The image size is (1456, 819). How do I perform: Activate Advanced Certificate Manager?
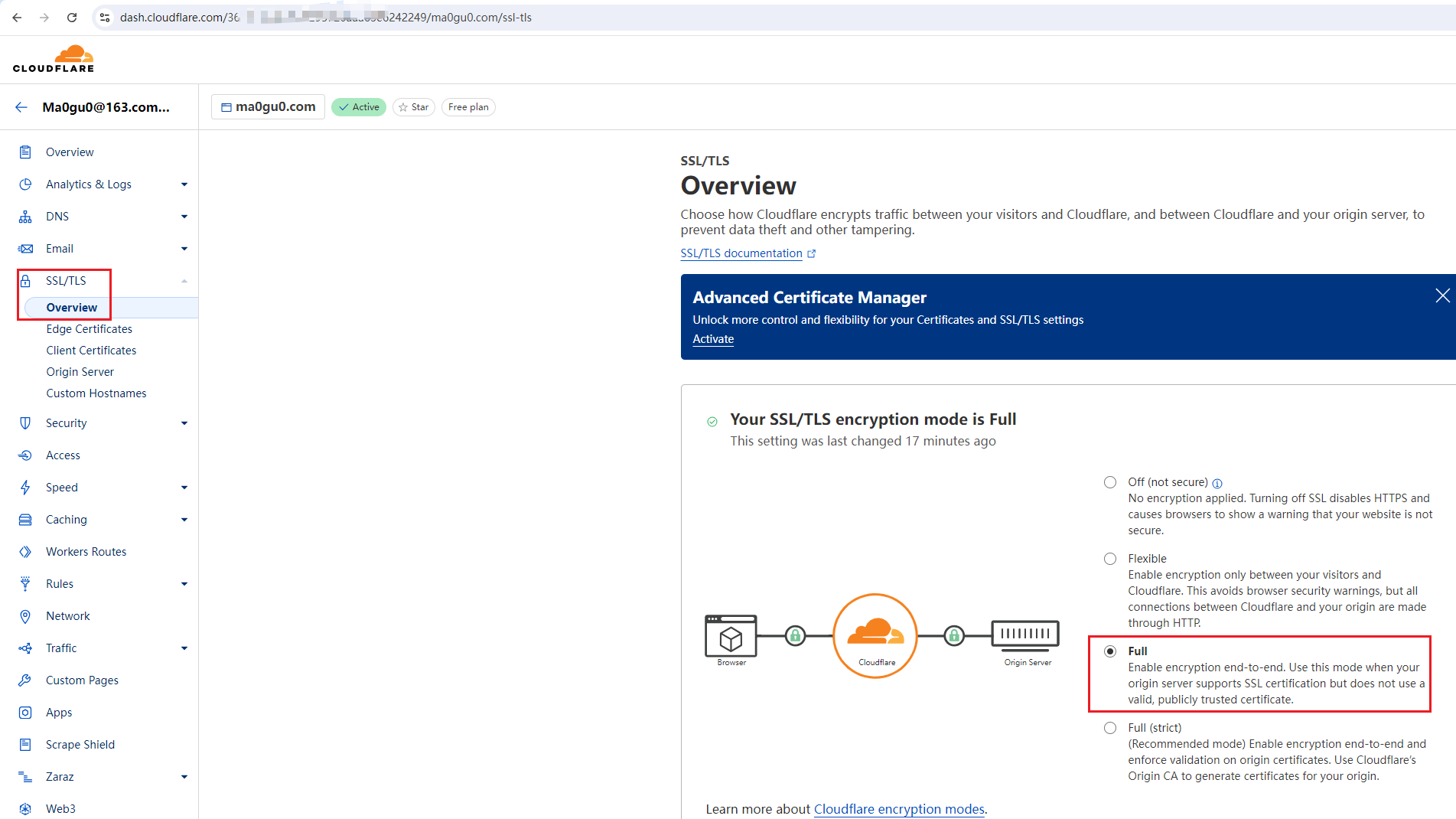point(713,339)
